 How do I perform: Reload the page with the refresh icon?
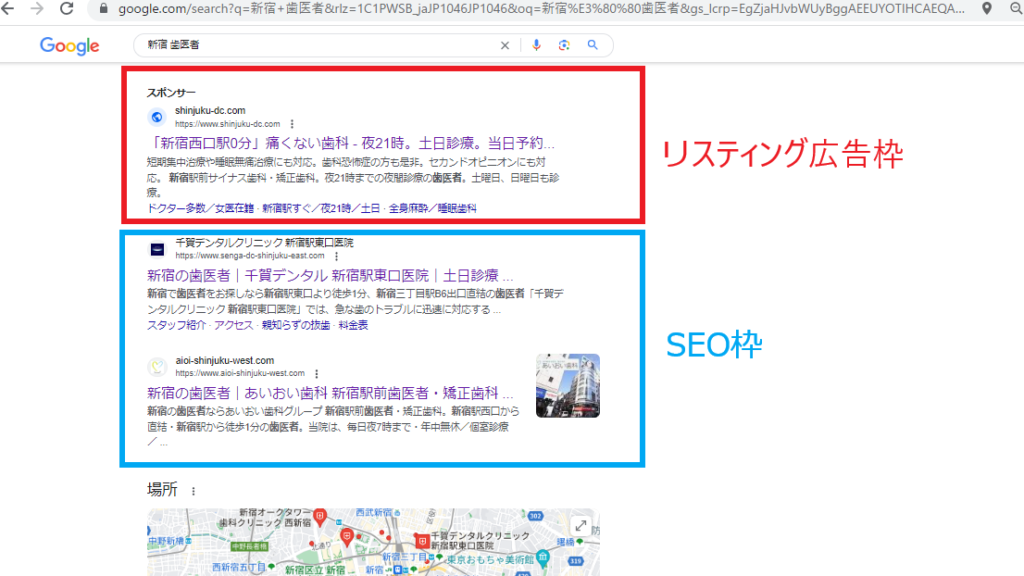coord(66,12)
